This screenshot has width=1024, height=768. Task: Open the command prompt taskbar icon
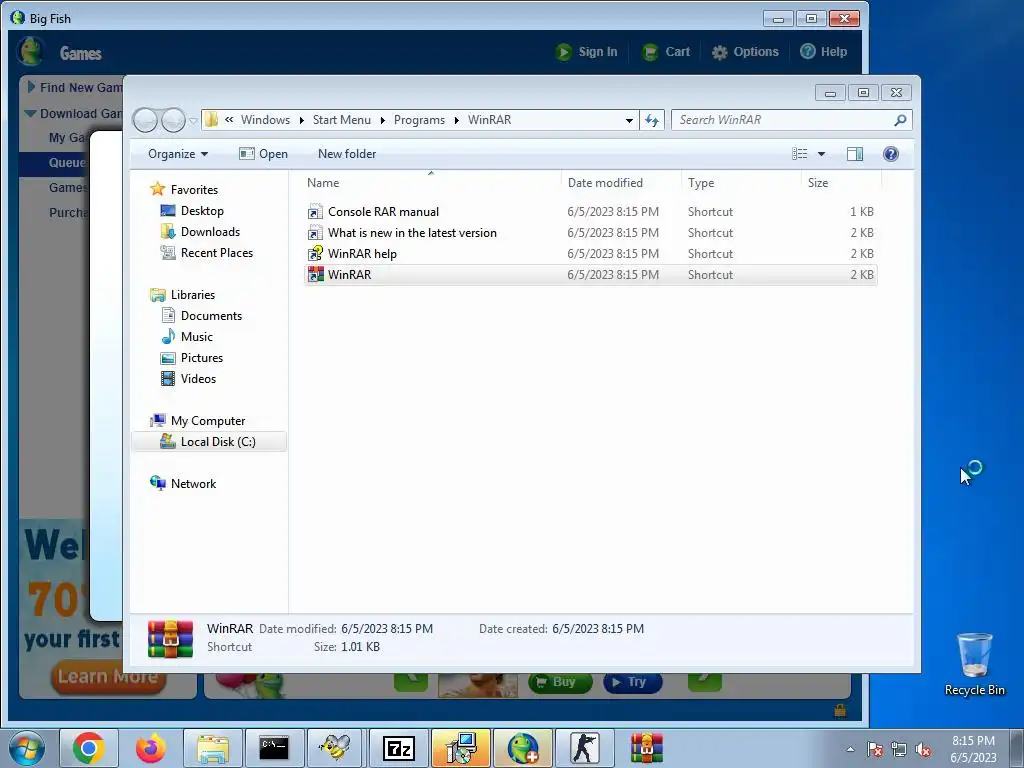point(274,748)
